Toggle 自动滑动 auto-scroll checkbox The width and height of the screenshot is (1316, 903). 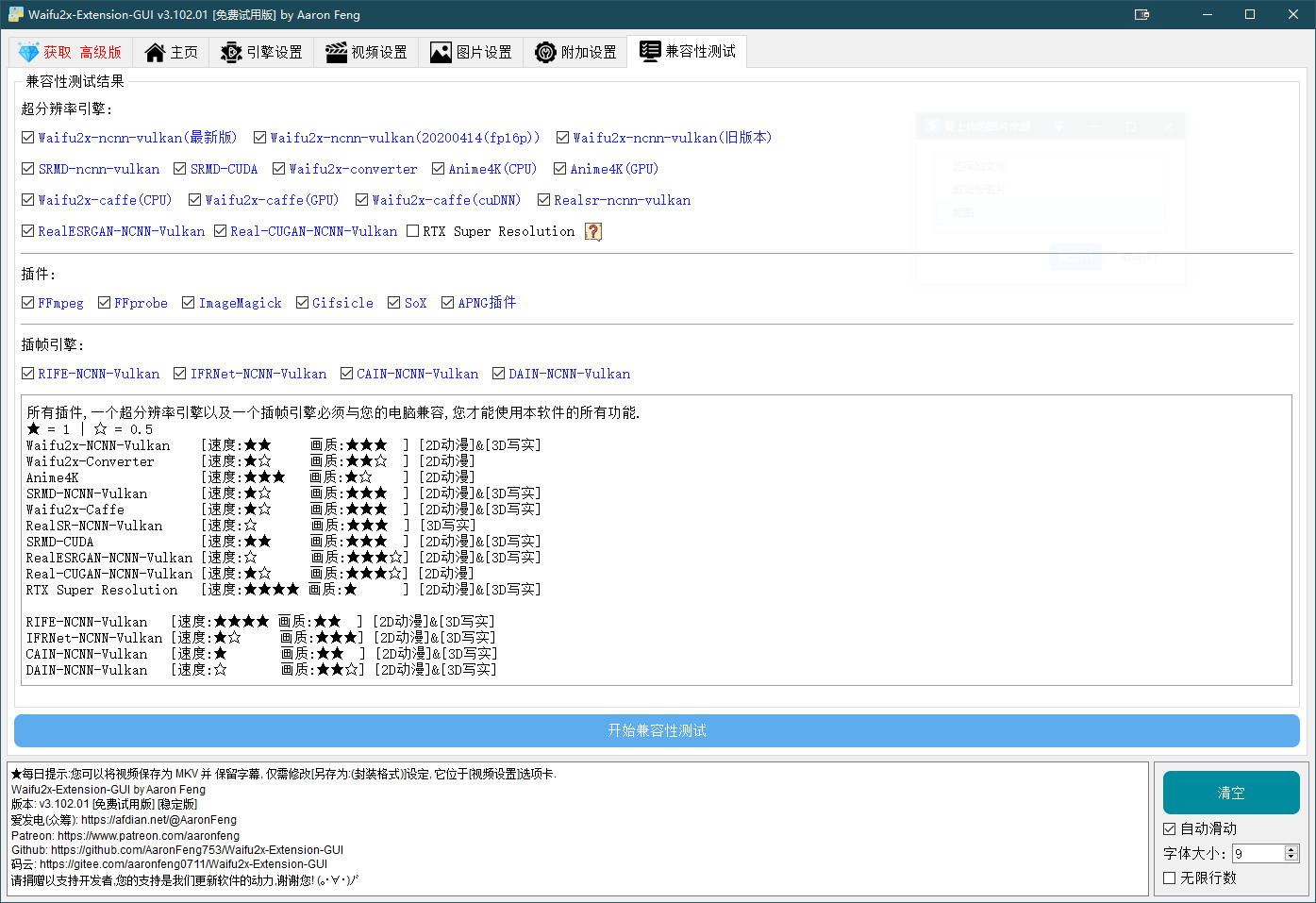pyautogui.click(x=1170, y=829)
